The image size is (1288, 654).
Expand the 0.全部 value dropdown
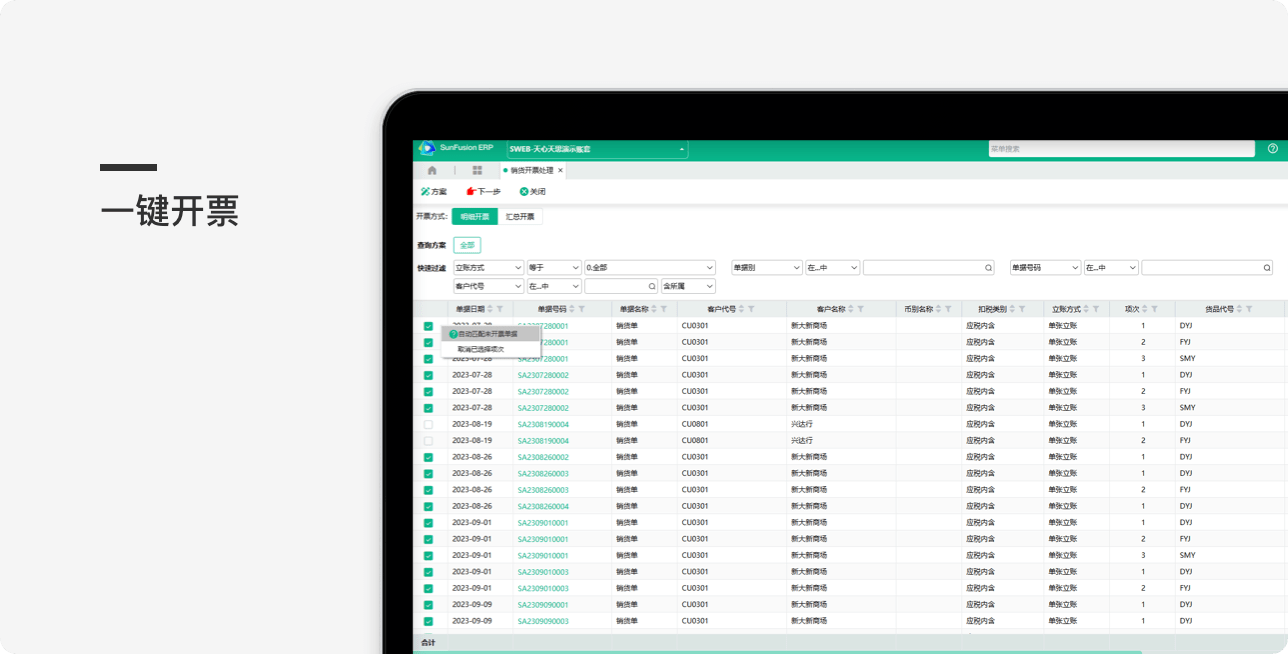[709, 268]
